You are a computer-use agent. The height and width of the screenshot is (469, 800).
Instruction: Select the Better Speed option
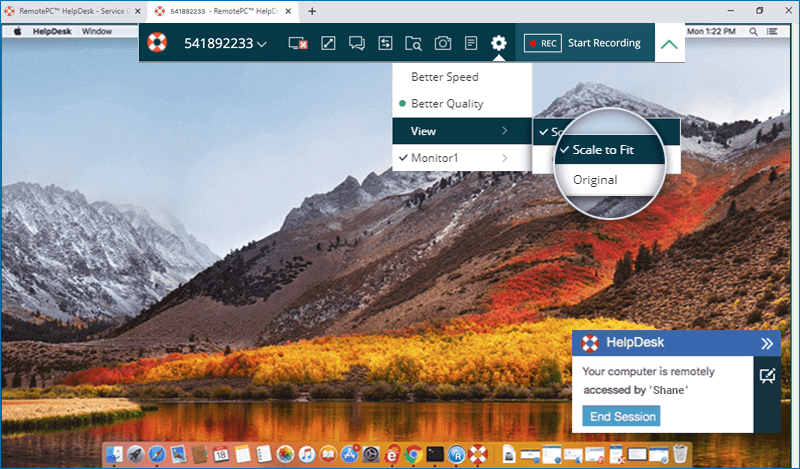(444, 77)
